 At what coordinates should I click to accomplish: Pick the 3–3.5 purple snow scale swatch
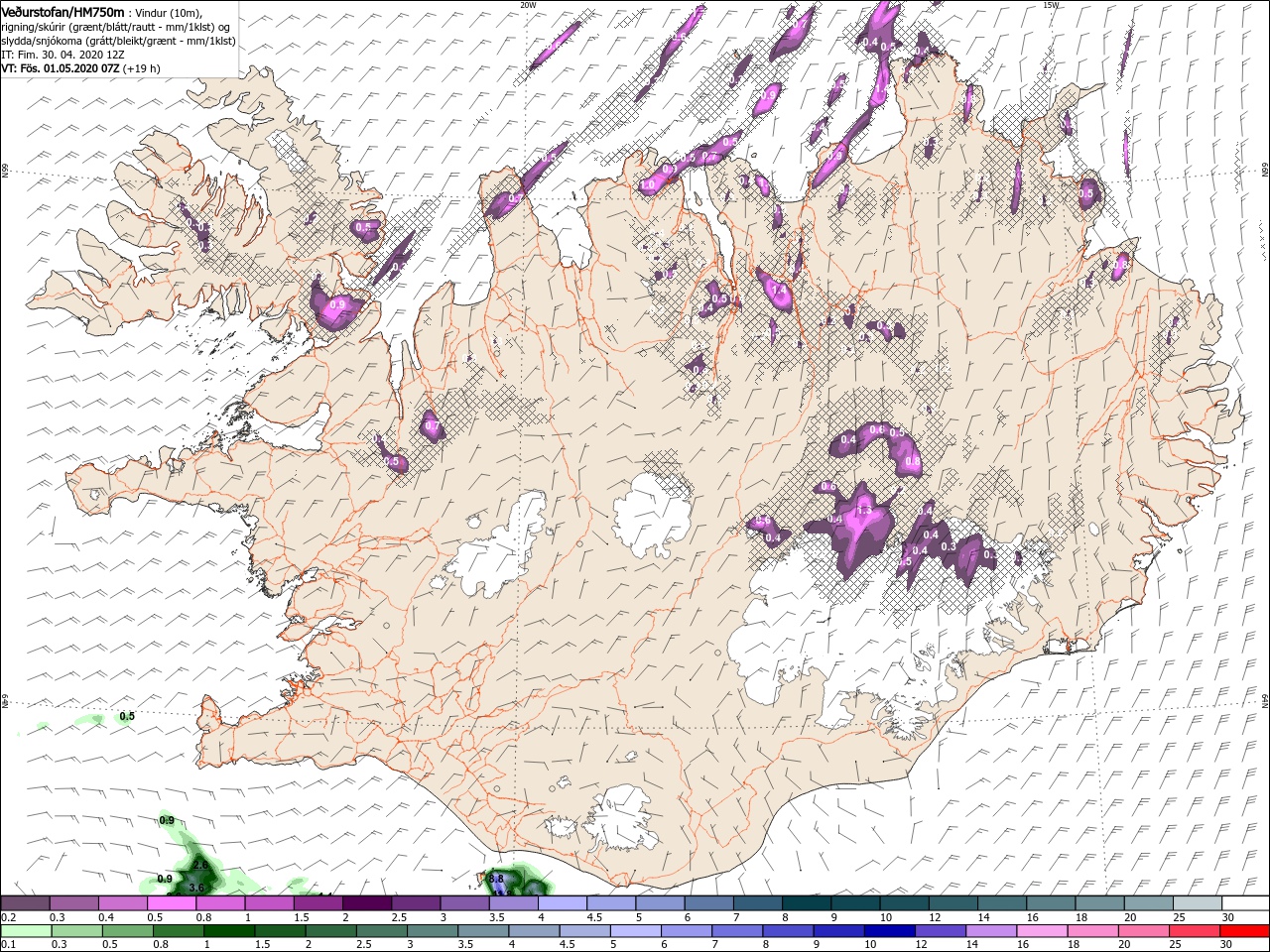[x=463, y=902]
